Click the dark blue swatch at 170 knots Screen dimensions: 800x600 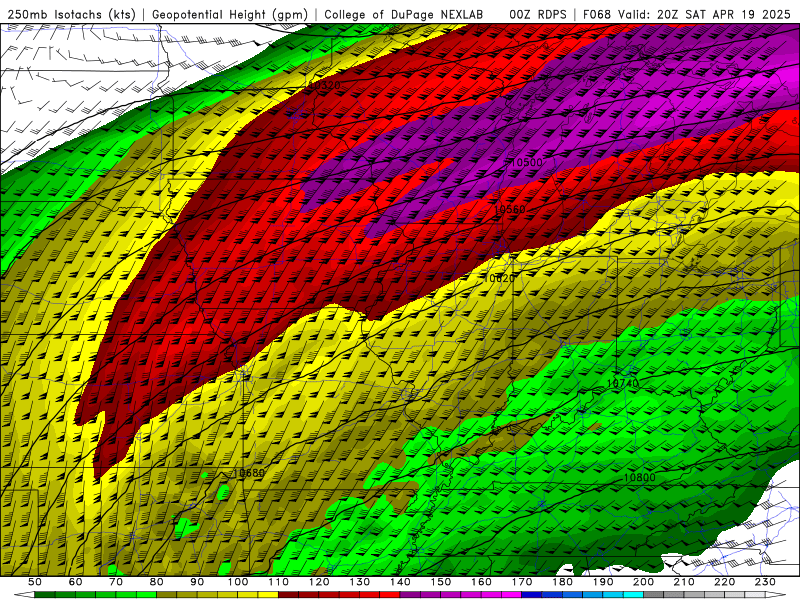(532, 594)
